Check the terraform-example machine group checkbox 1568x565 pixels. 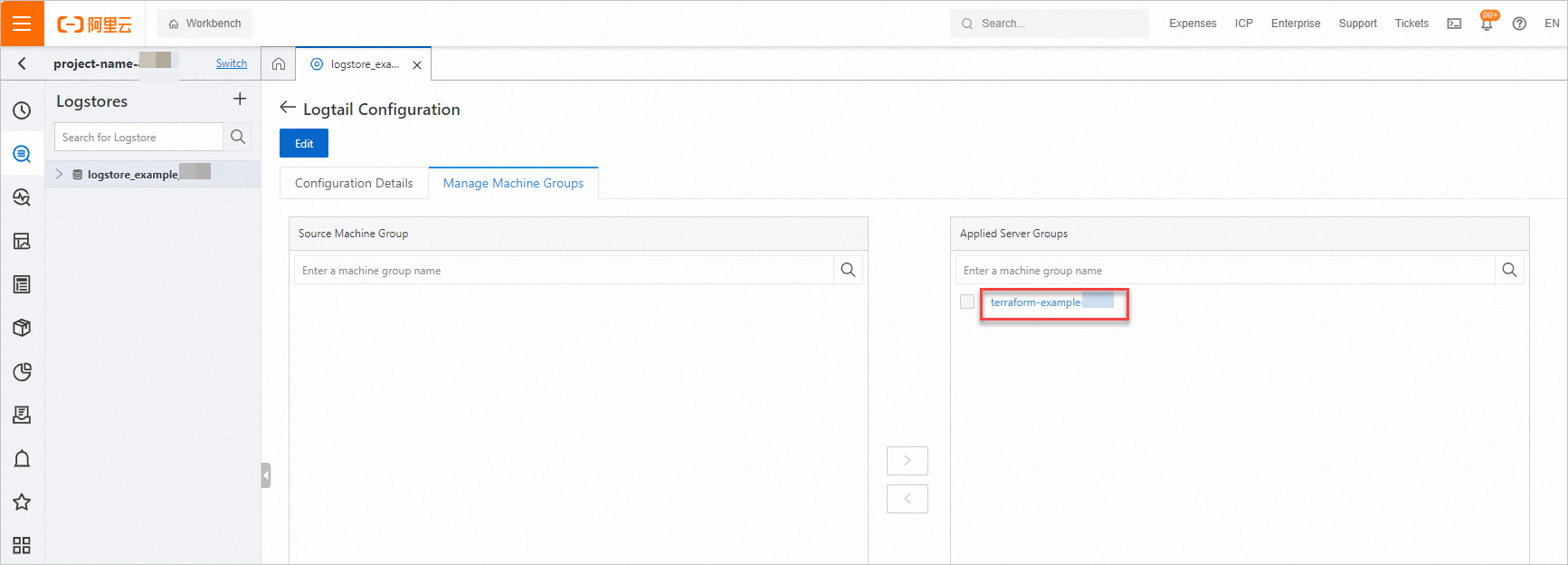[967, 302]
